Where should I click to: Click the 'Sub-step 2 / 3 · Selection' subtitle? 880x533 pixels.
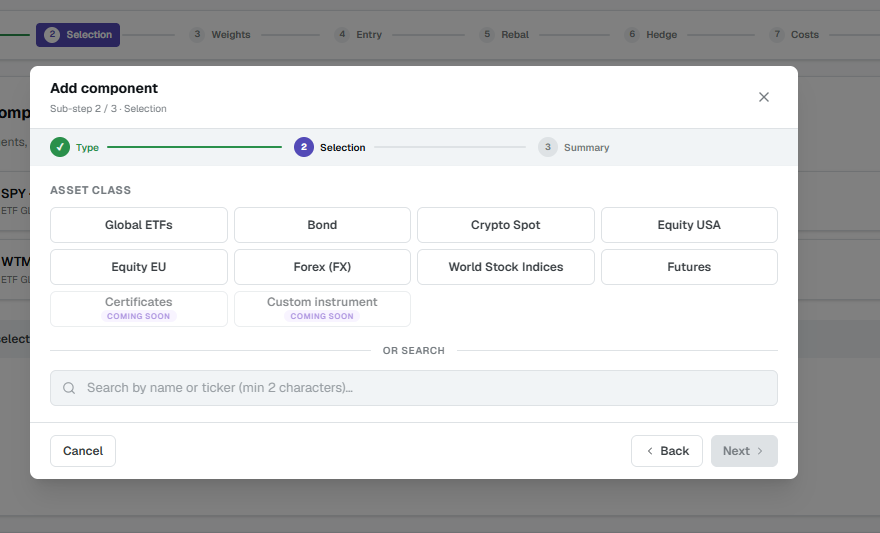108,109
